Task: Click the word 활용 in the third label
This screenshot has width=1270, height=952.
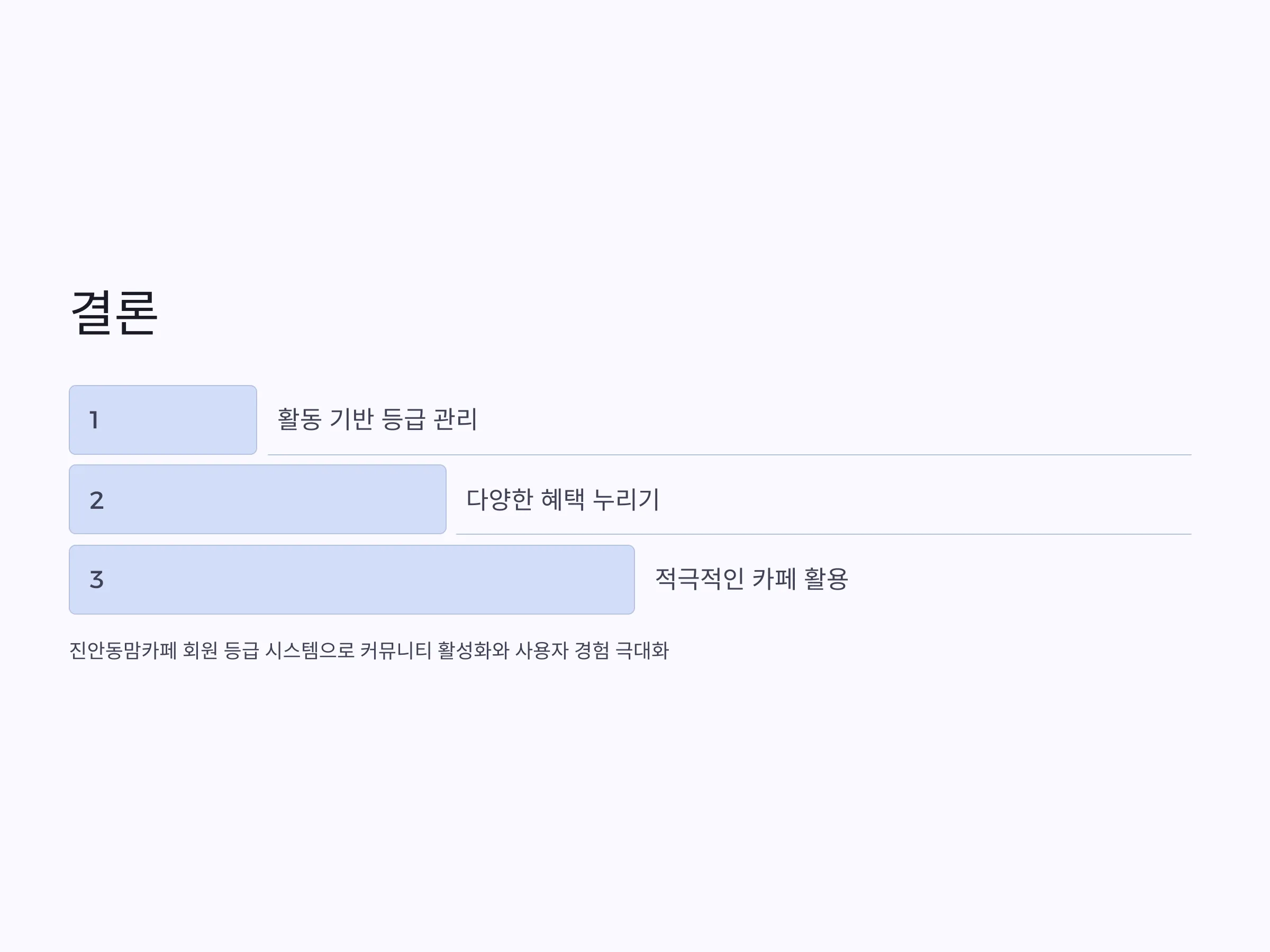Action: click(826, 579)
